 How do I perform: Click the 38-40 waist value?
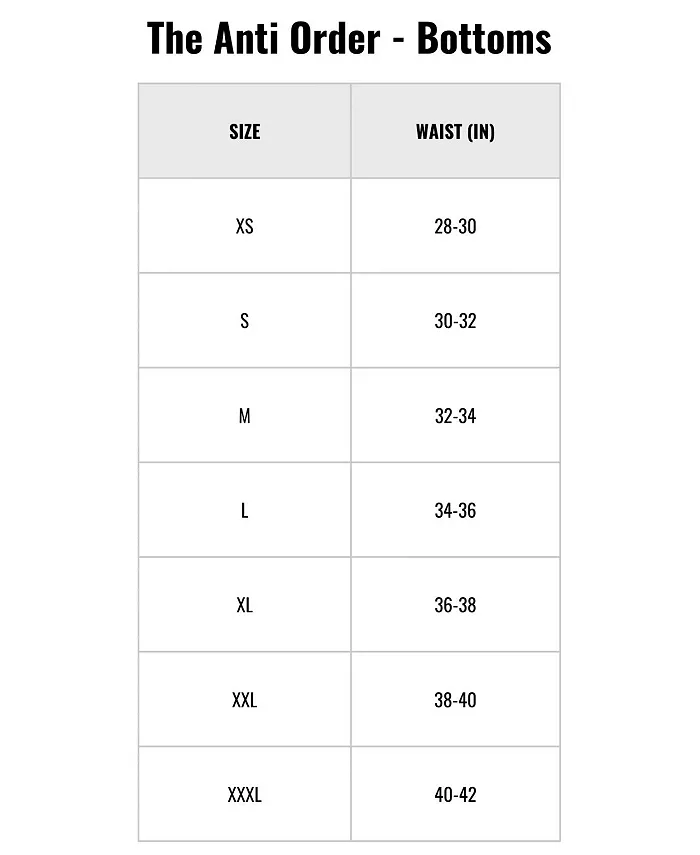tap(455, 700)
